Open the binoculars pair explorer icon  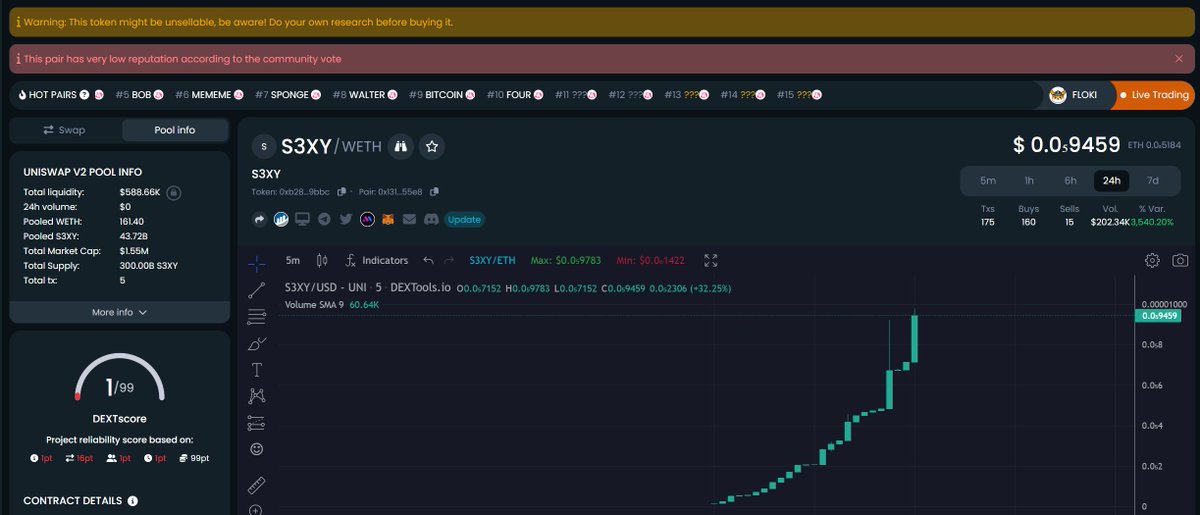point(401,146)
